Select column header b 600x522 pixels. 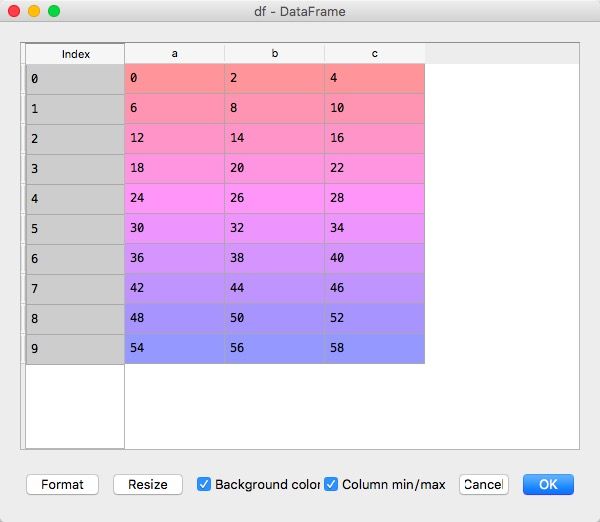[x=275, y=54]
